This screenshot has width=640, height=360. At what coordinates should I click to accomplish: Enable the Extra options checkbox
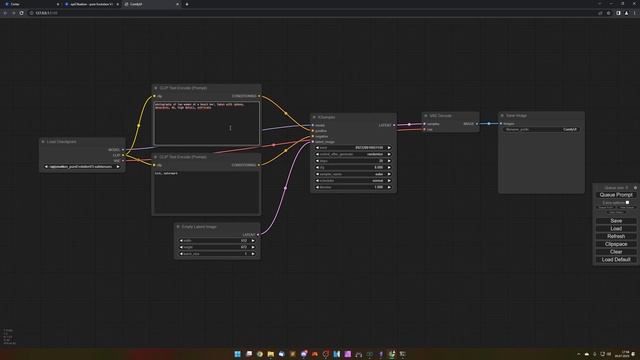pos(627,202)
